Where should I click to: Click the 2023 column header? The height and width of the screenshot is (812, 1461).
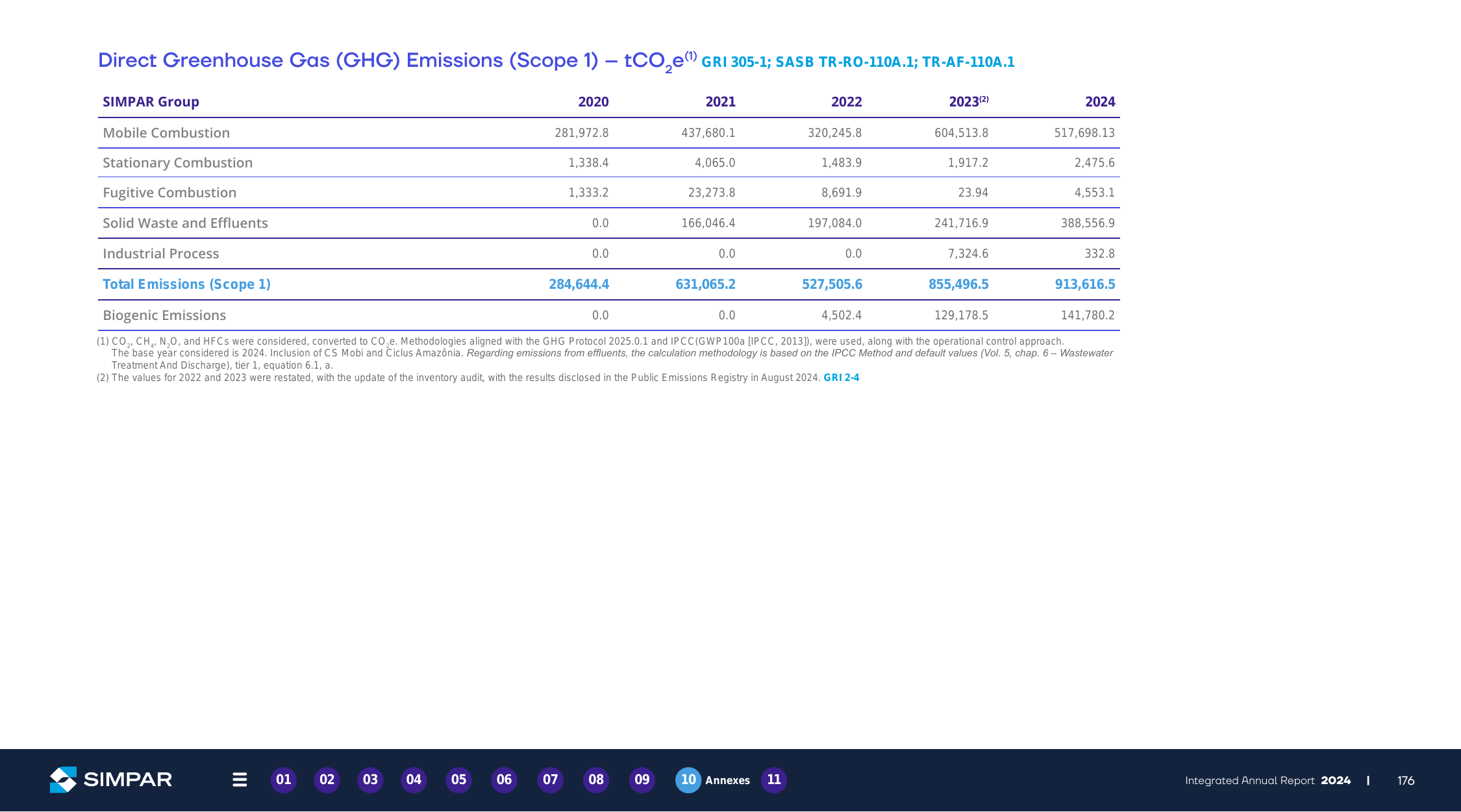tap(969, 102)
